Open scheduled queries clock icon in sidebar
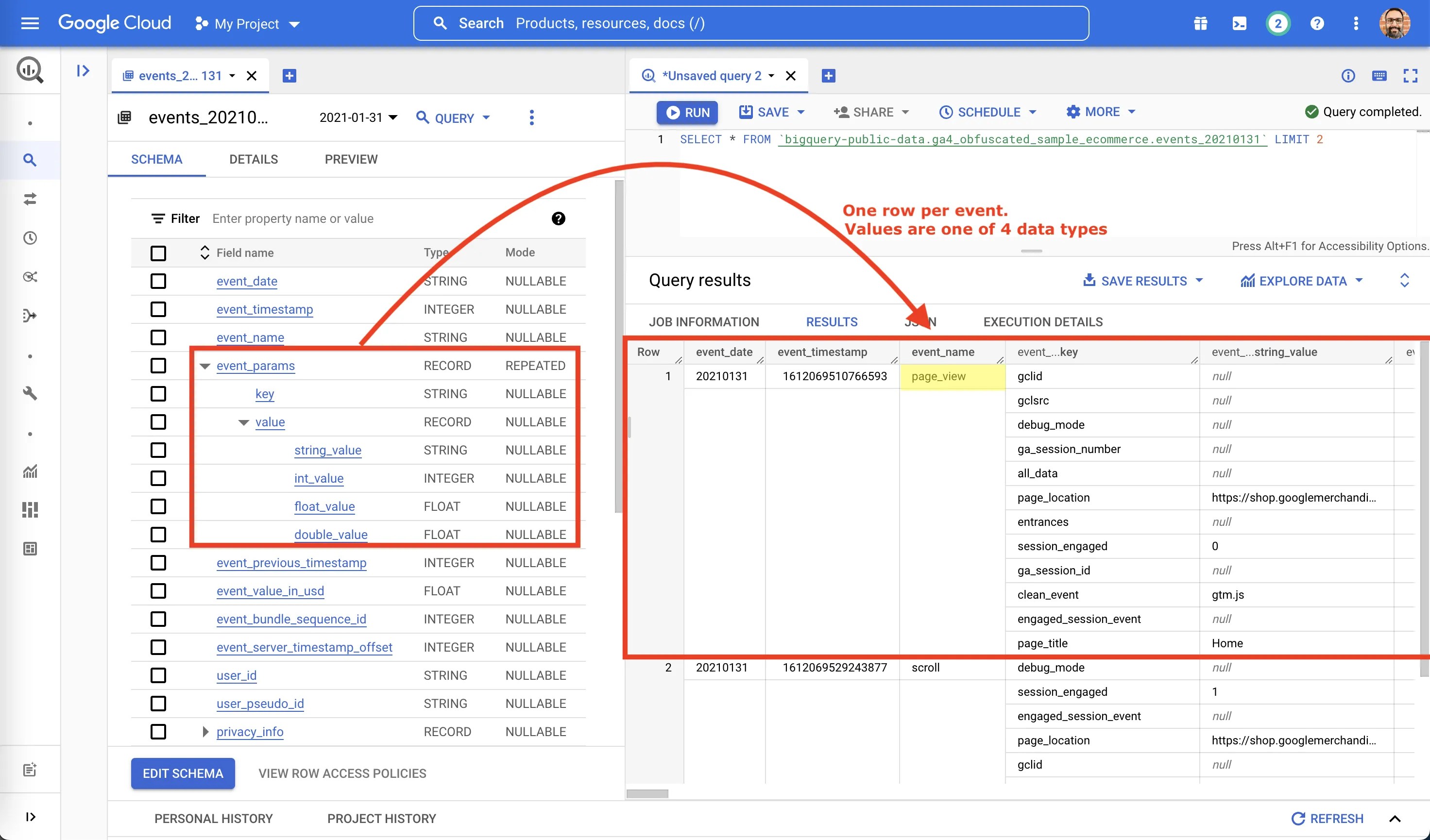This screenshot has height=840, width=1430. pyautogui.click(x=30, y=238)
